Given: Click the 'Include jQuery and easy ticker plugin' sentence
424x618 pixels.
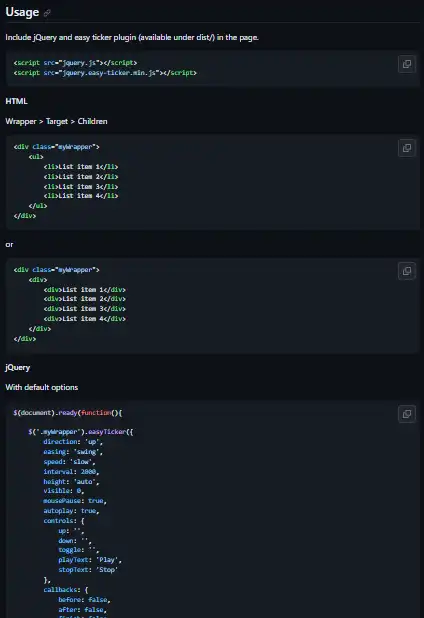Looking at the screenshot, I should 132,37.
